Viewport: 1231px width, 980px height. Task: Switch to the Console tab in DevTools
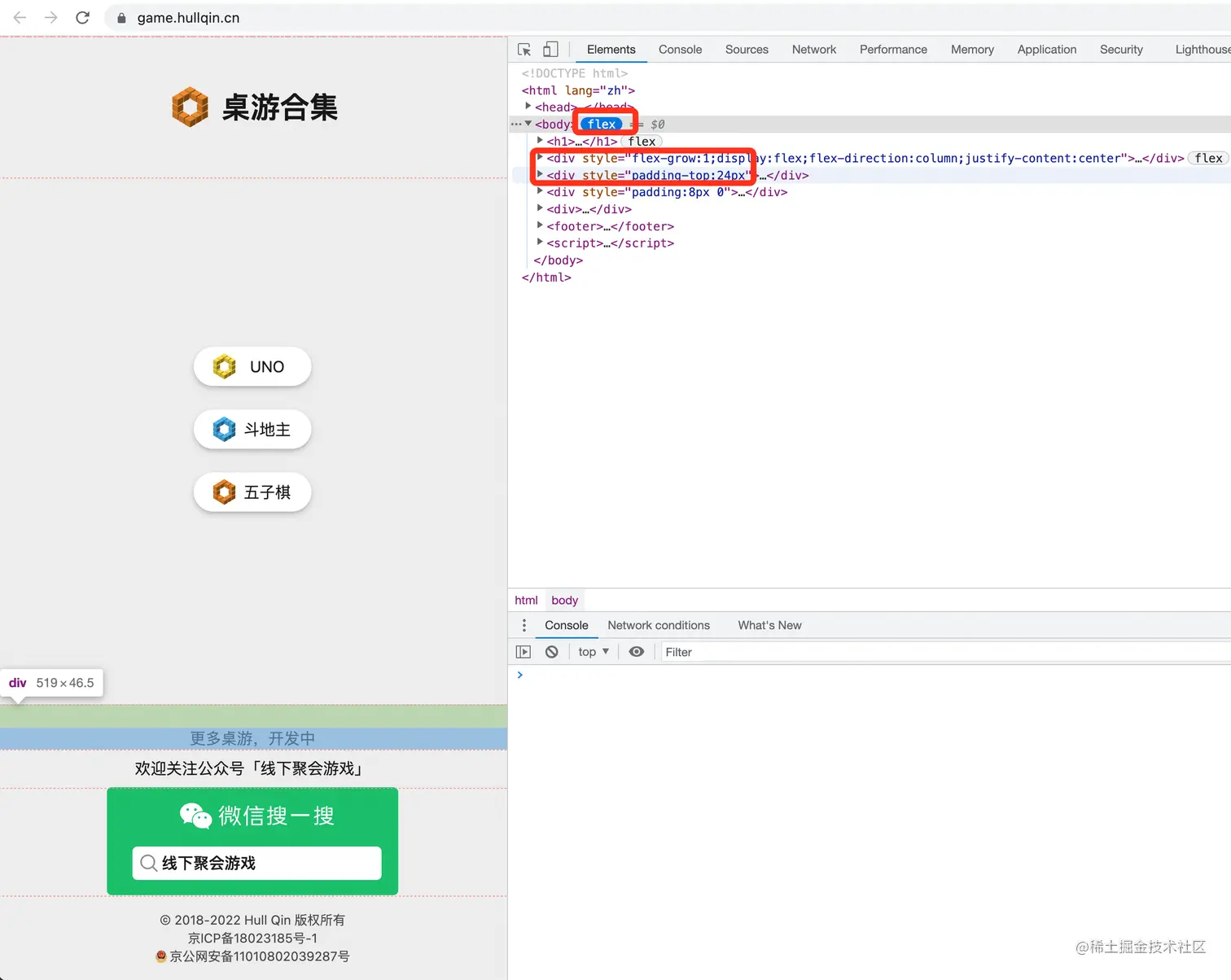tap(680, 50)
